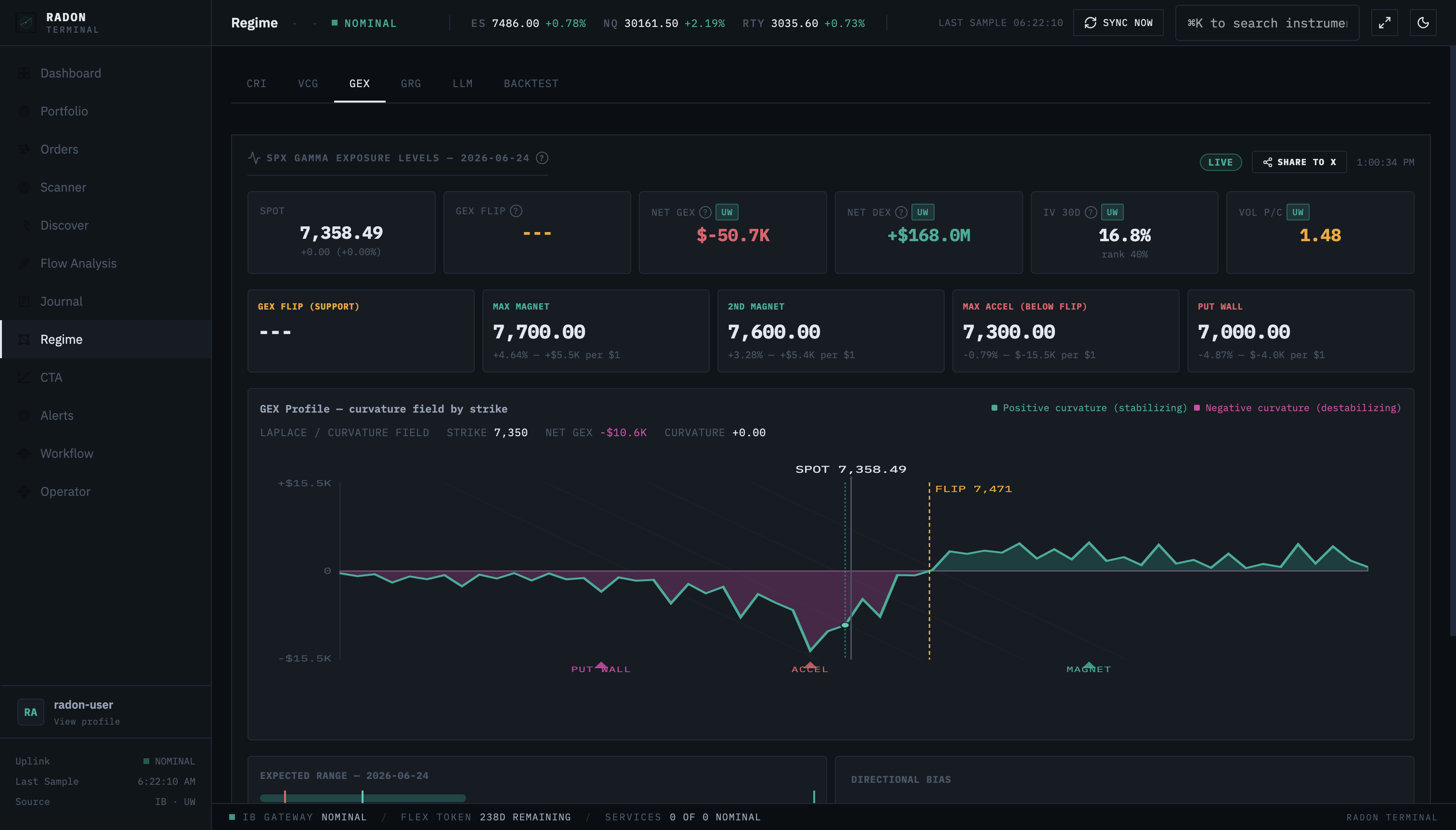
Task: Click help icon next to GEX FLIP
Action: click(x=516, y=211)
